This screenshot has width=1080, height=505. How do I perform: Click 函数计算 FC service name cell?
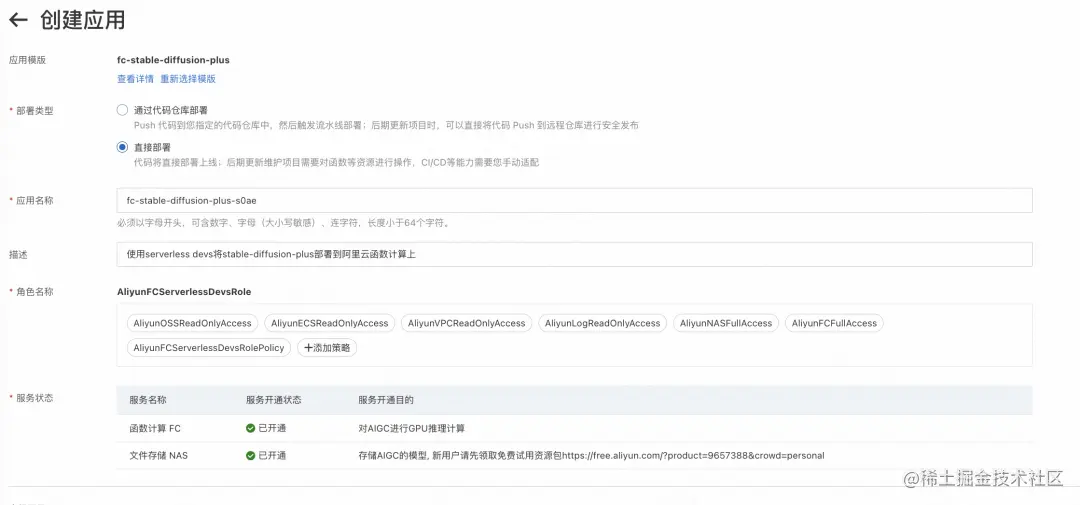[x=155, y=429]
